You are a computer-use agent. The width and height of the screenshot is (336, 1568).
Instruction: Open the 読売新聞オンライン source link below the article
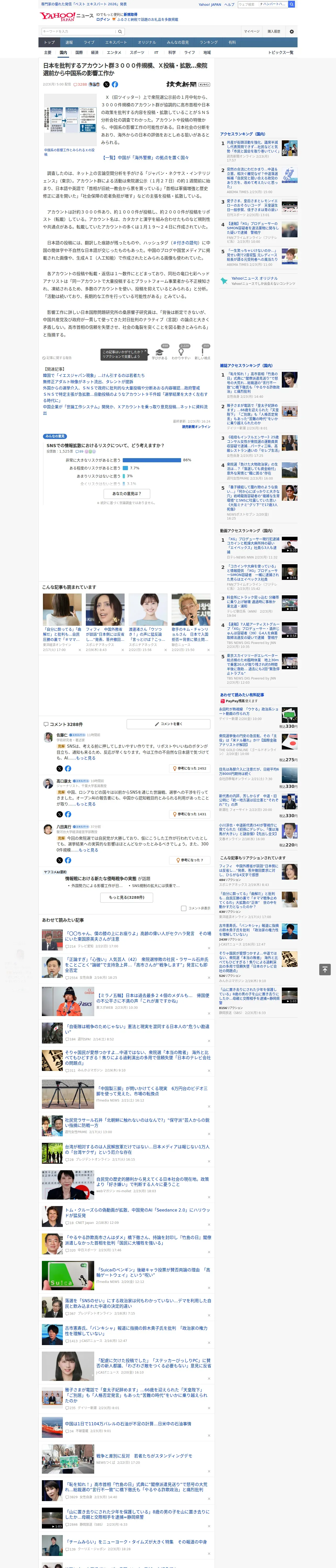click(196, 427)
